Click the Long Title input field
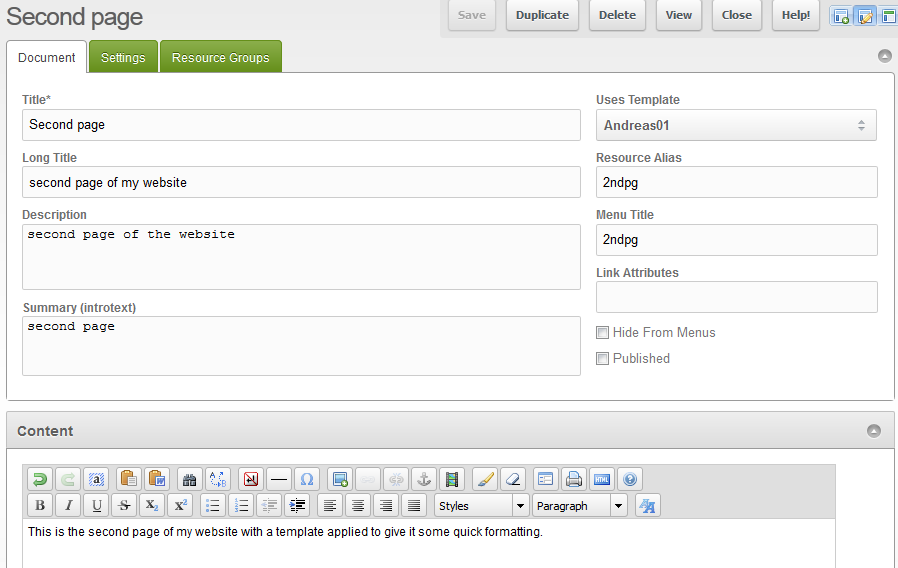 click(301, 182)
